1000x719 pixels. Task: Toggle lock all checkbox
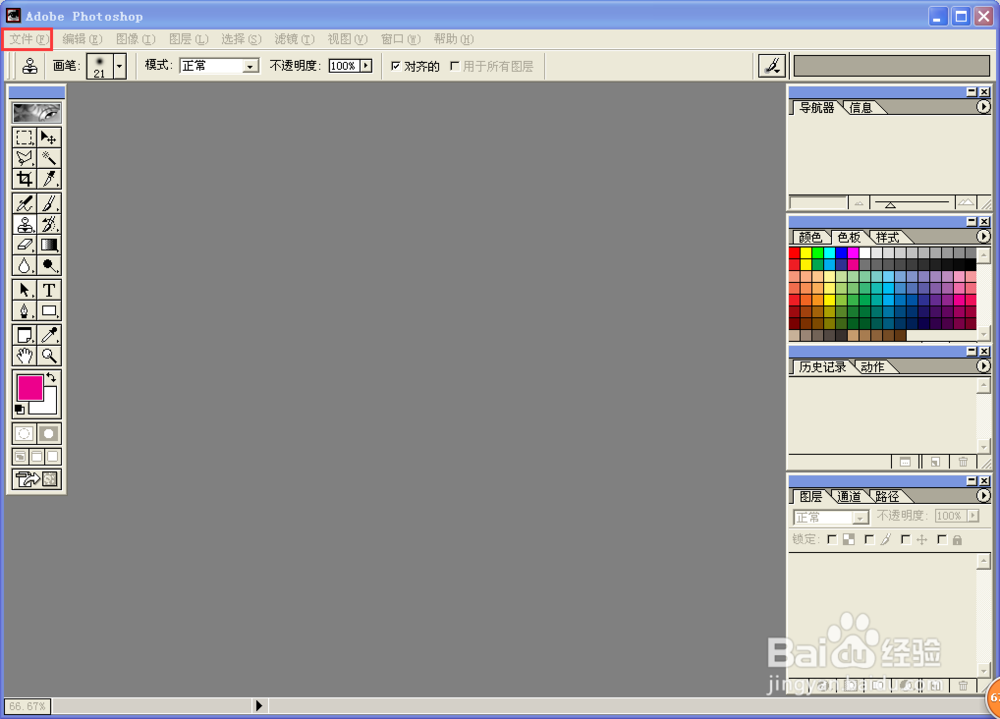point(941,540)
